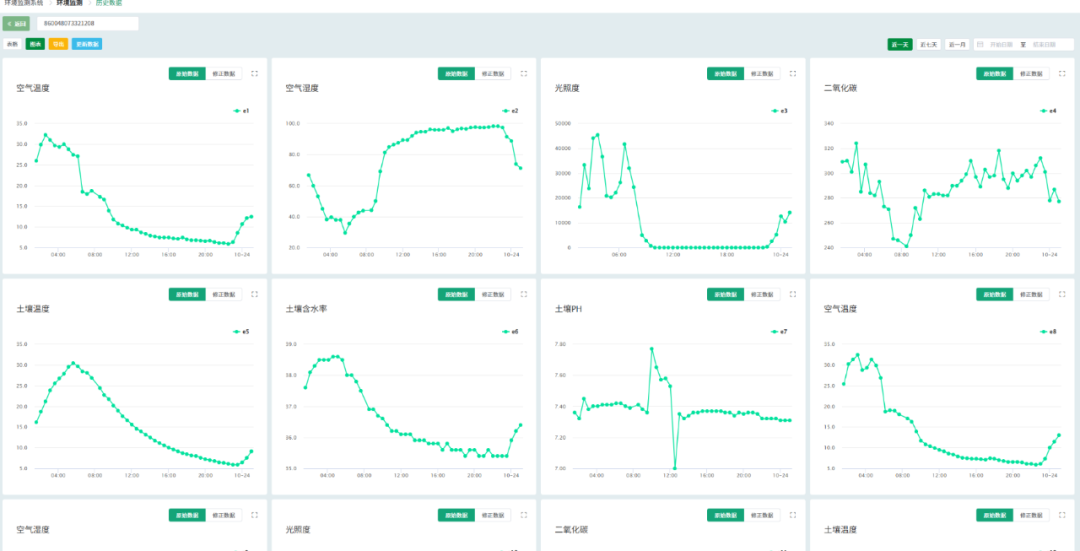Click the 7.00 dip point in 土壤PH chart

[x=674, y=468]
